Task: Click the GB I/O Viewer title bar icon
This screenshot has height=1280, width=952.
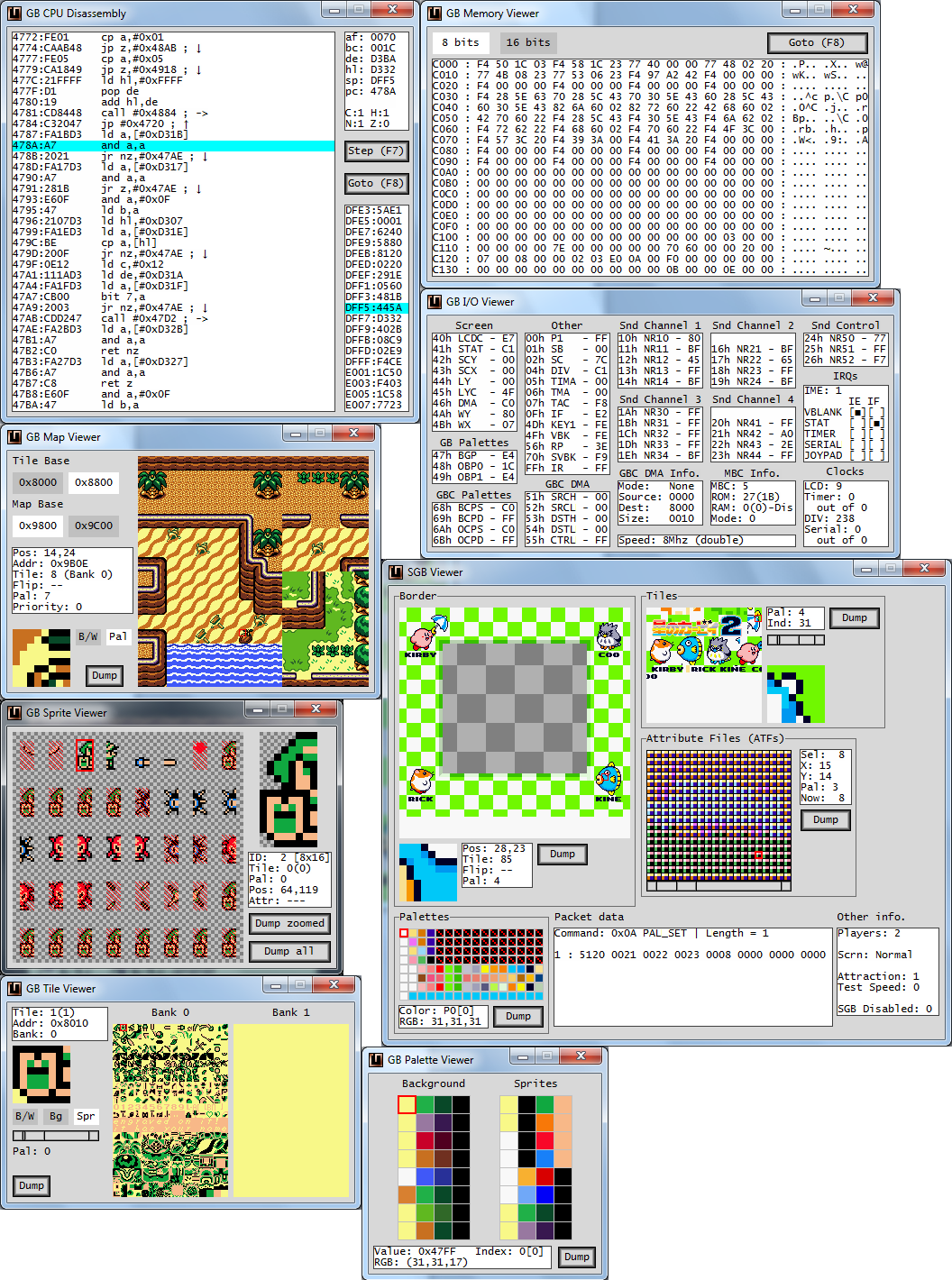Action: (x=435, y=302)
